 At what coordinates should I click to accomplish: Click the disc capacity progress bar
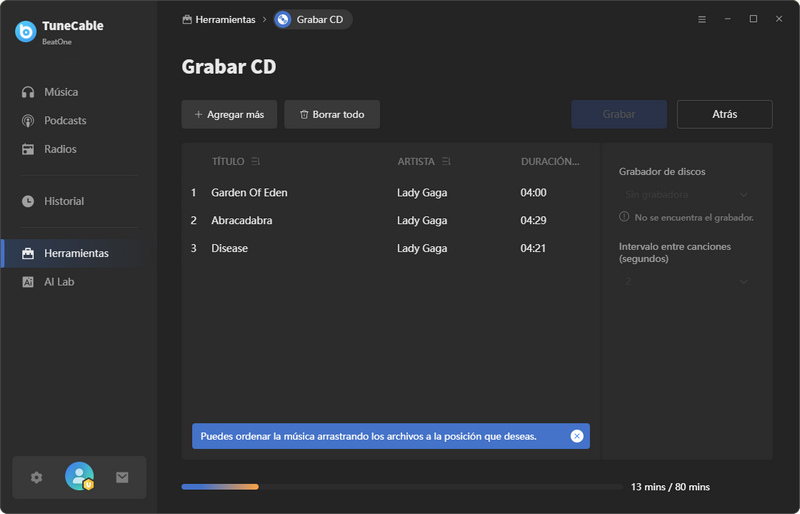click(x=401, y=487)
